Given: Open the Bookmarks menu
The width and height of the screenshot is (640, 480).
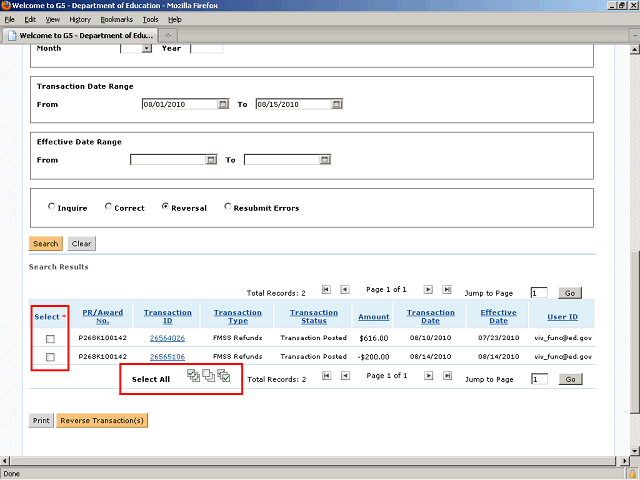Looking at the screenshot, I should pos(116,19).
